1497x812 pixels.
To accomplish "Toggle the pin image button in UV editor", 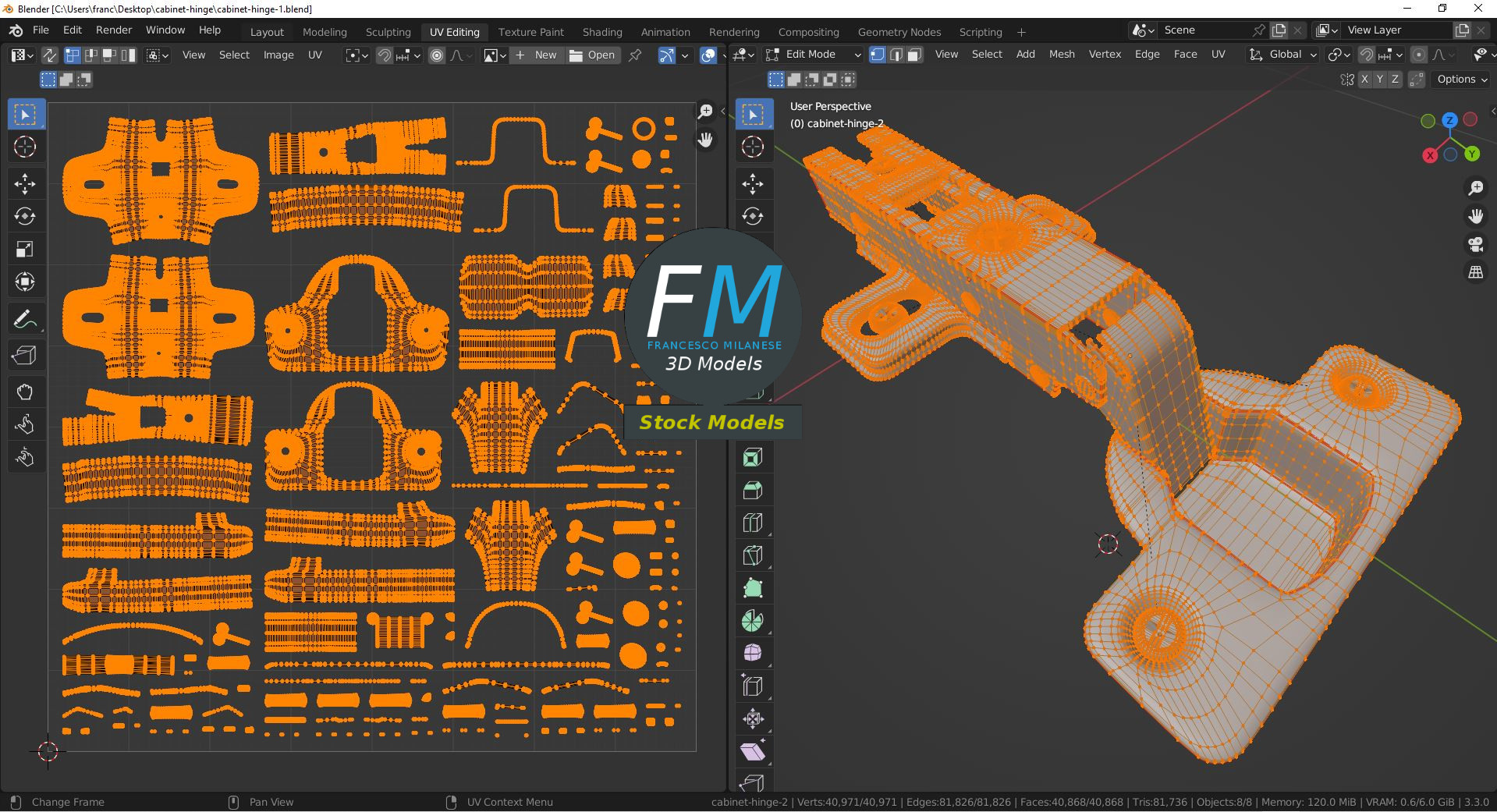I will pos(635,55).
